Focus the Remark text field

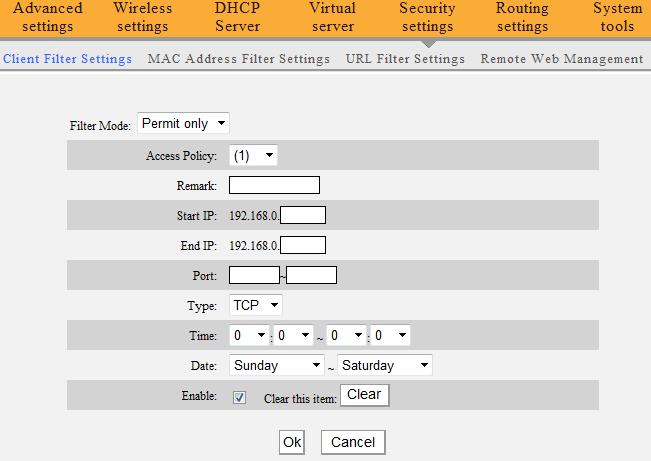point(274,185)
